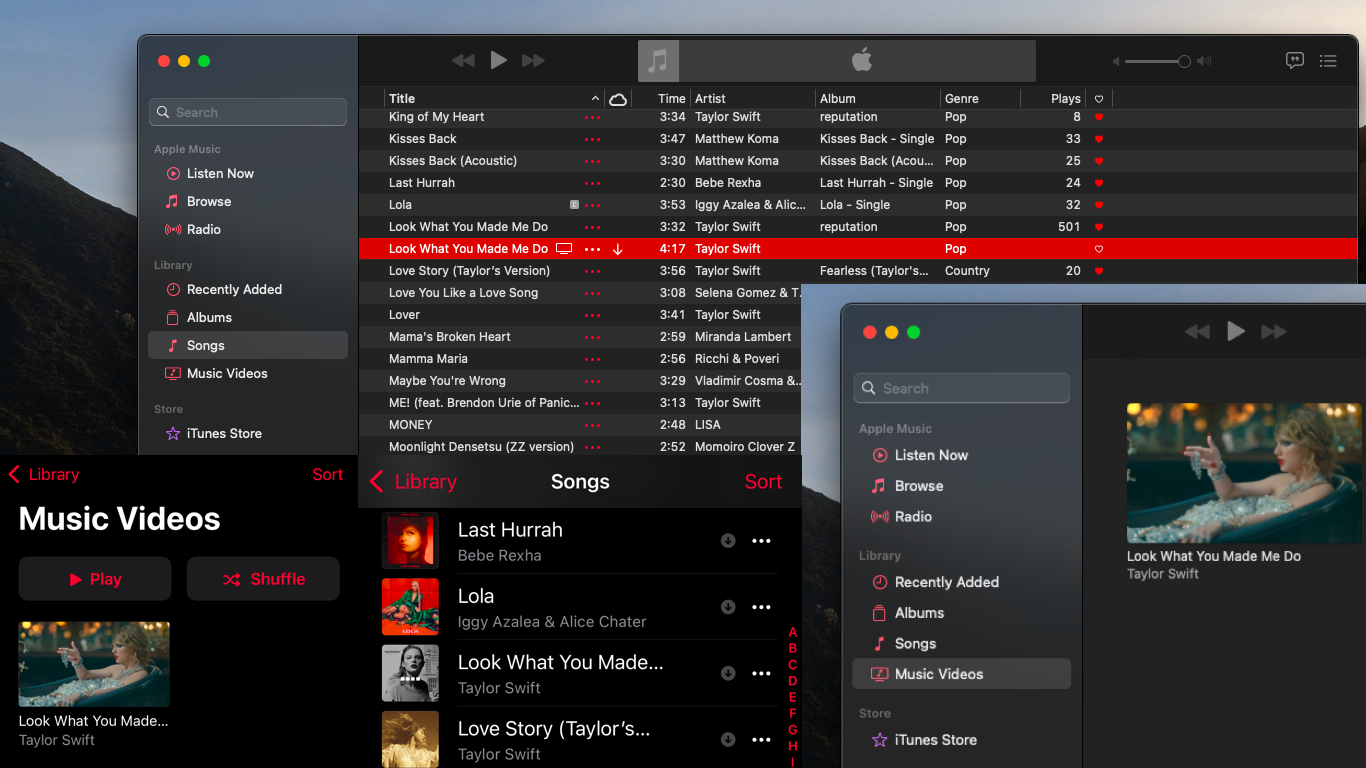Click the heart column header icon
1366x768 pixels.
1099,99
